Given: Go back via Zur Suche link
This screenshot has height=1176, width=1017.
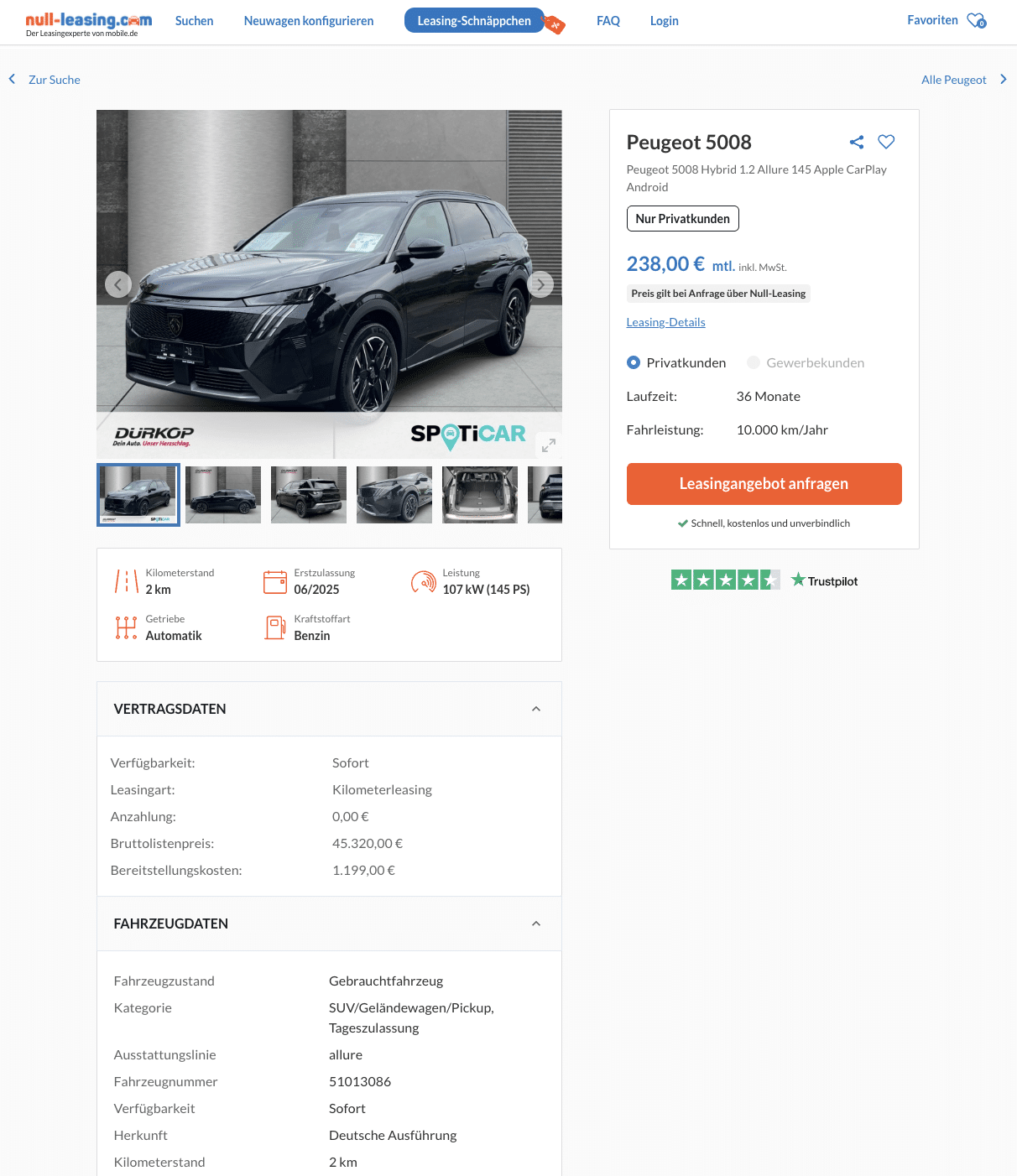Looking at the screenshot, I should [x=54, y=80].
